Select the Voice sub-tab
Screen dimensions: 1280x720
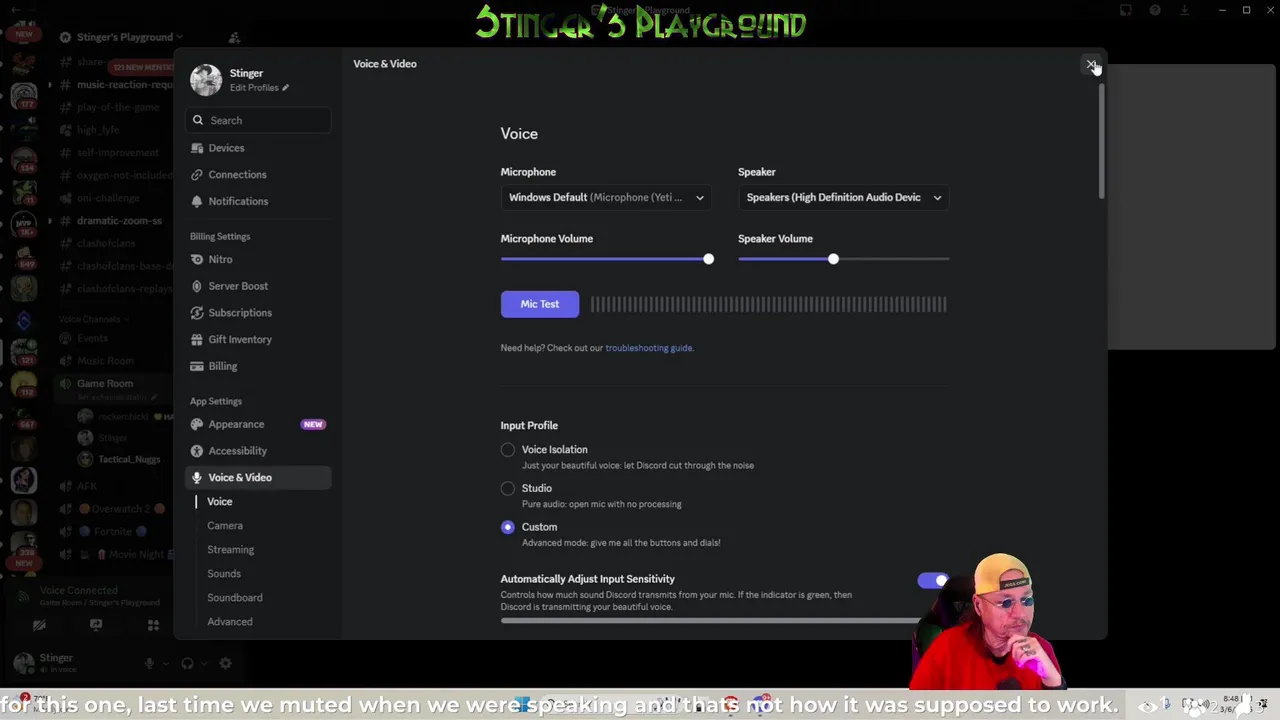pos(220,502)
